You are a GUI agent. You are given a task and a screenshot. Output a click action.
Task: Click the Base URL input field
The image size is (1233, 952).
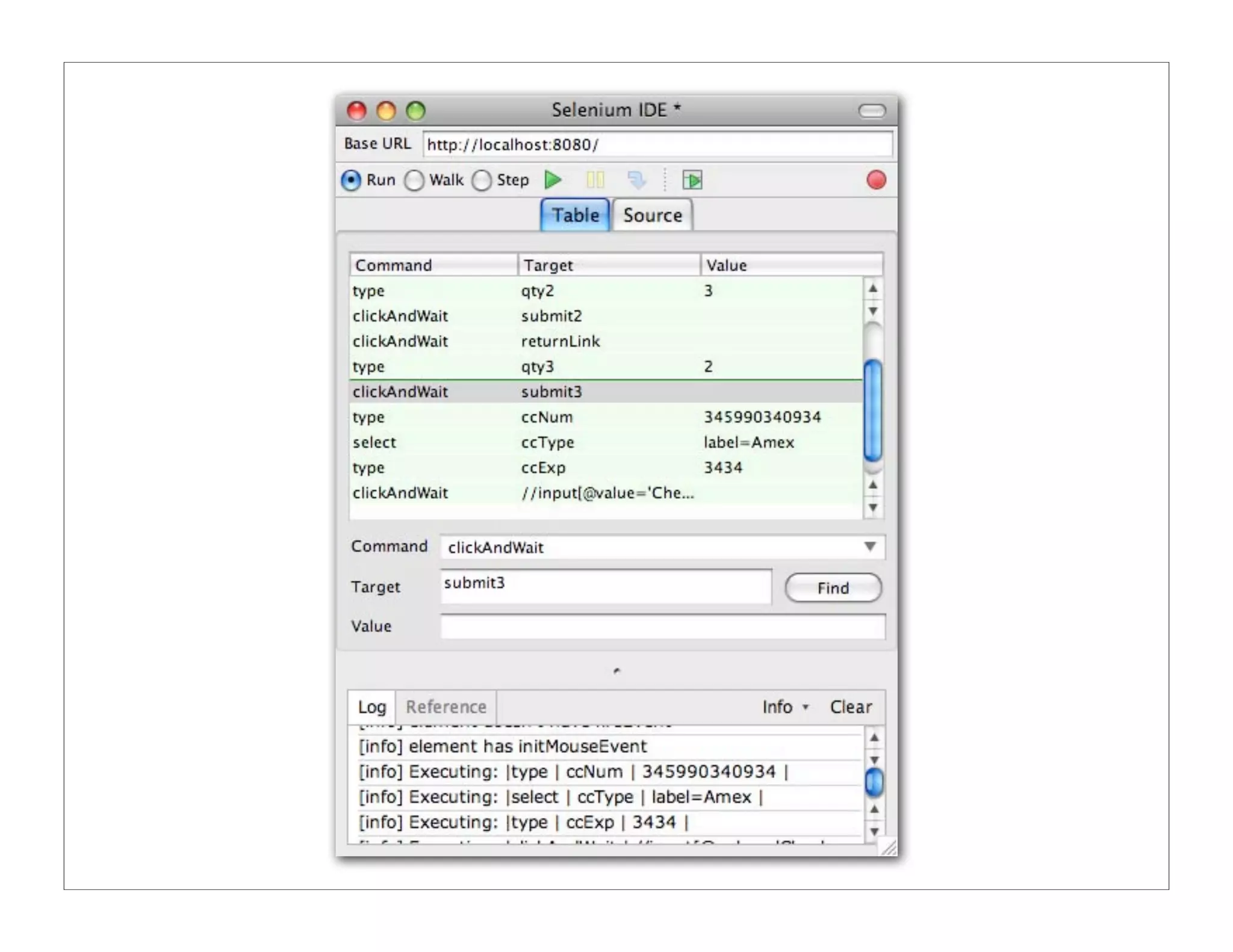tap(656, 145)
